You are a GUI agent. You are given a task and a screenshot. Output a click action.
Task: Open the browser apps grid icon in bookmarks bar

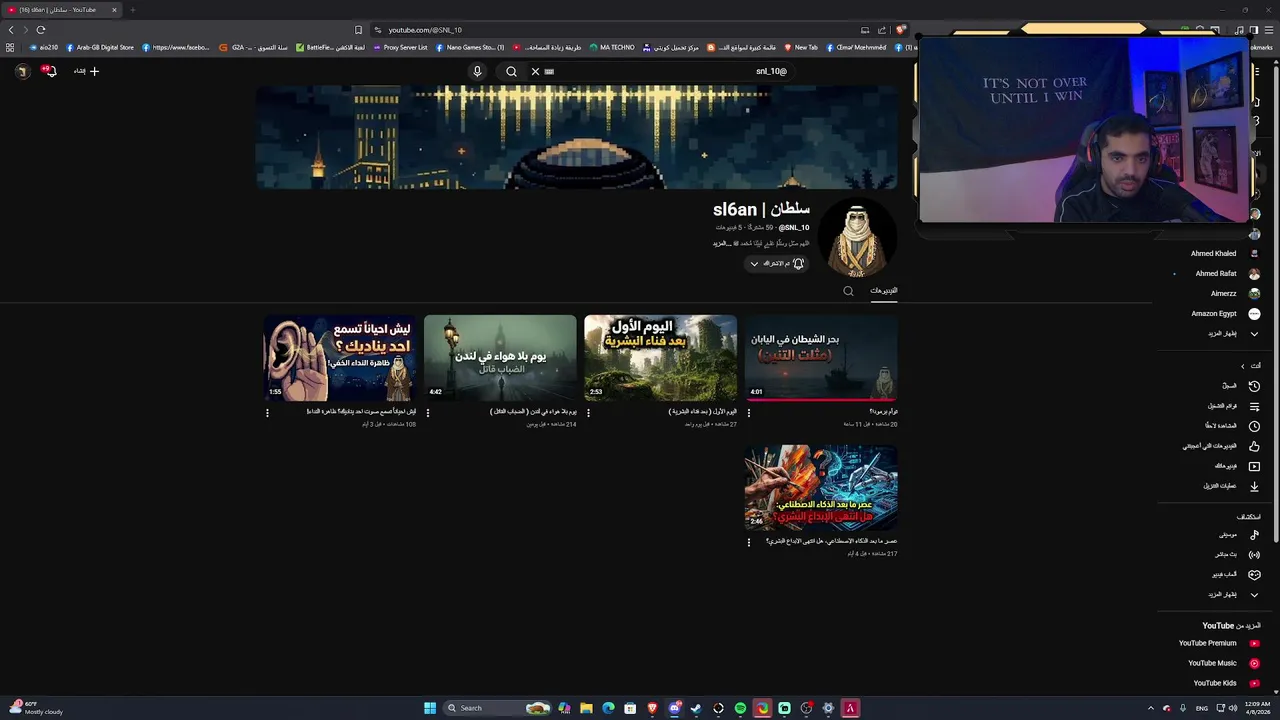point(10,47)
